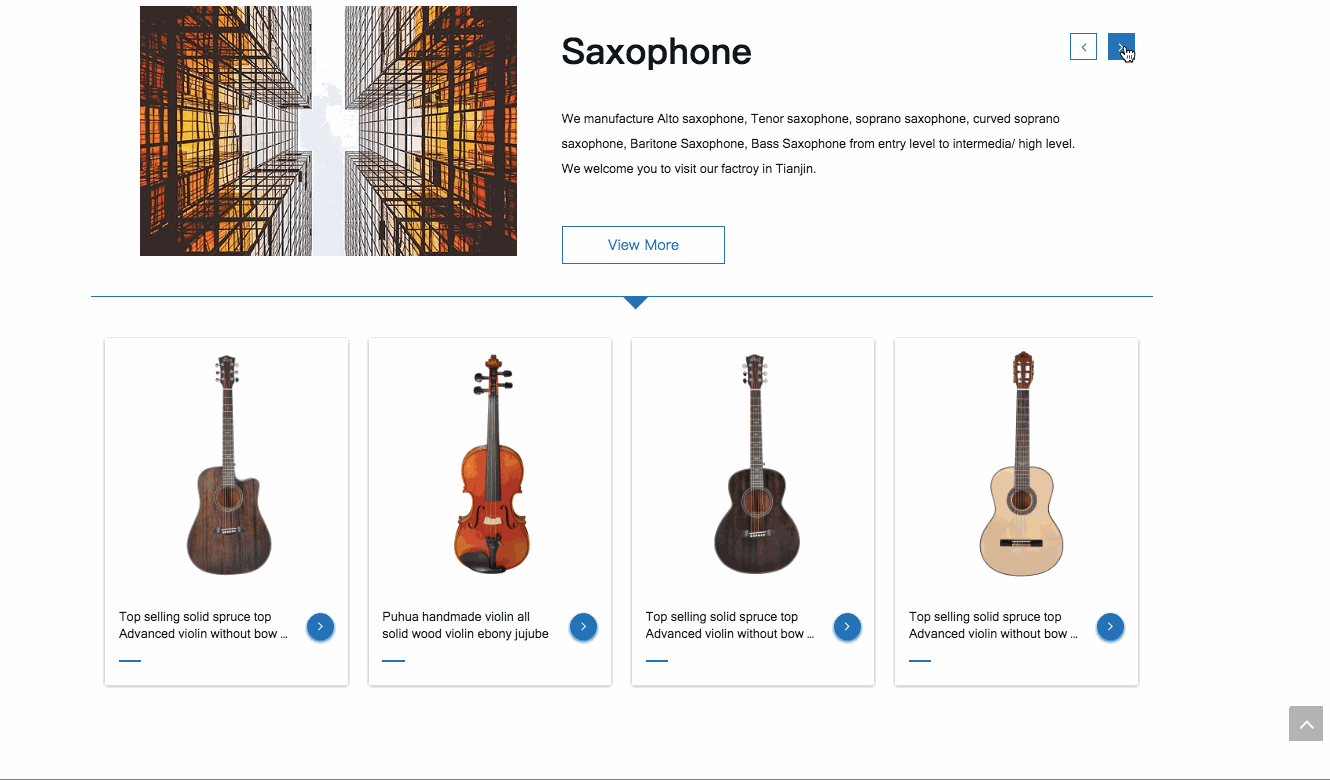Open arrow button on cutaway guitar card

[320, 627]
